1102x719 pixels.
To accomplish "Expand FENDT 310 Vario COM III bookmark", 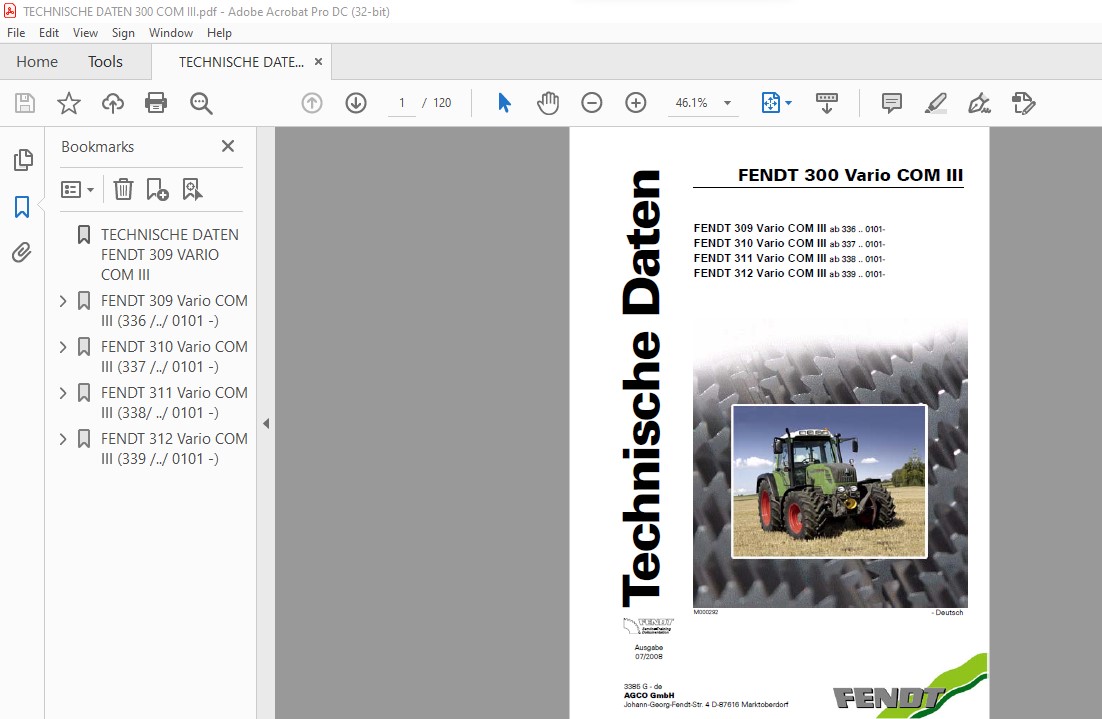I will [x=63, y=347].
